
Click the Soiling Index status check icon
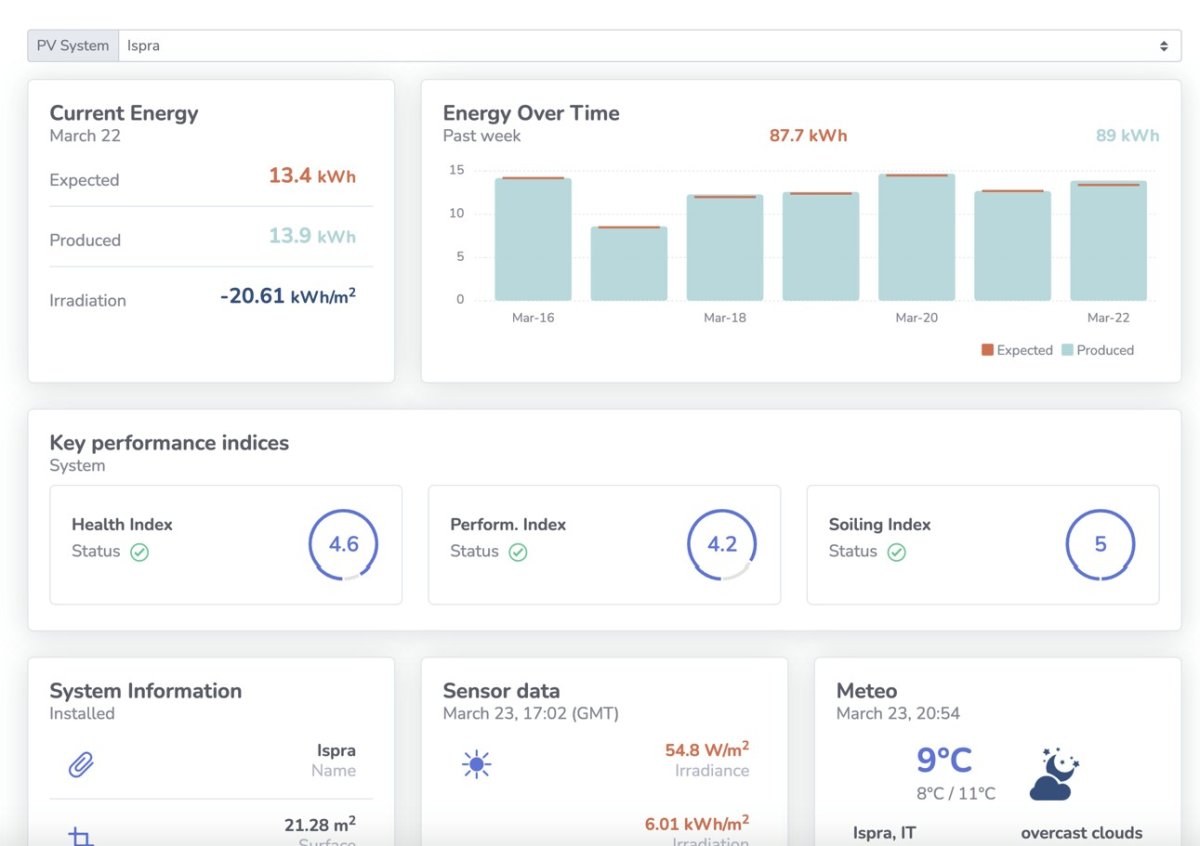(897, 552)
